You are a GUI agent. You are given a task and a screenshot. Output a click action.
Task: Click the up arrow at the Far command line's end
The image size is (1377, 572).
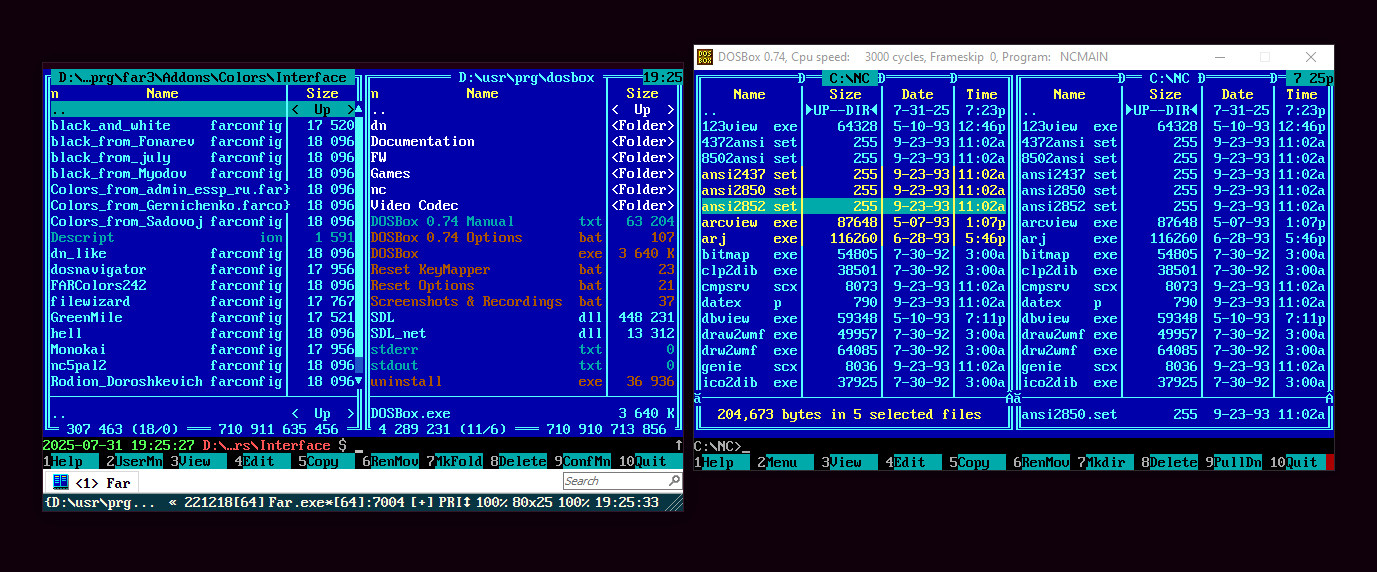click(678, 445)
